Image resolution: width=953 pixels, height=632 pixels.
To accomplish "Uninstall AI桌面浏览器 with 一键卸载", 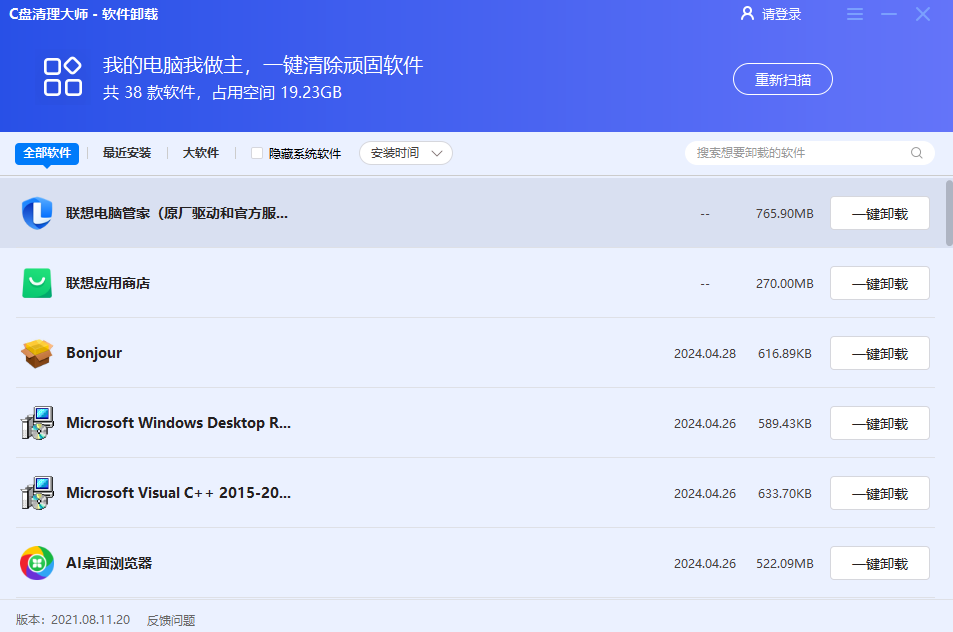I will (879, 563).
